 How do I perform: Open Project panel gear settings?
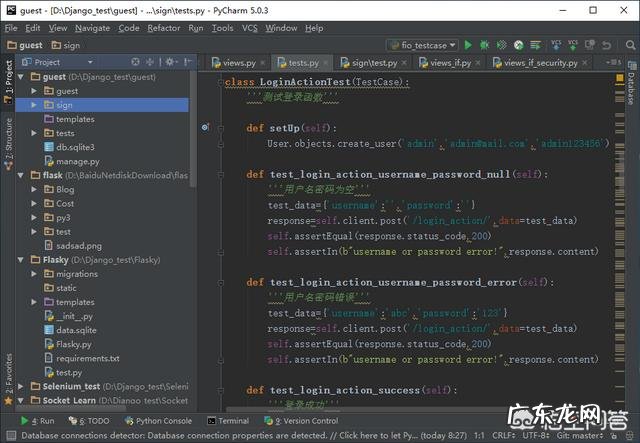pos(170,62)
